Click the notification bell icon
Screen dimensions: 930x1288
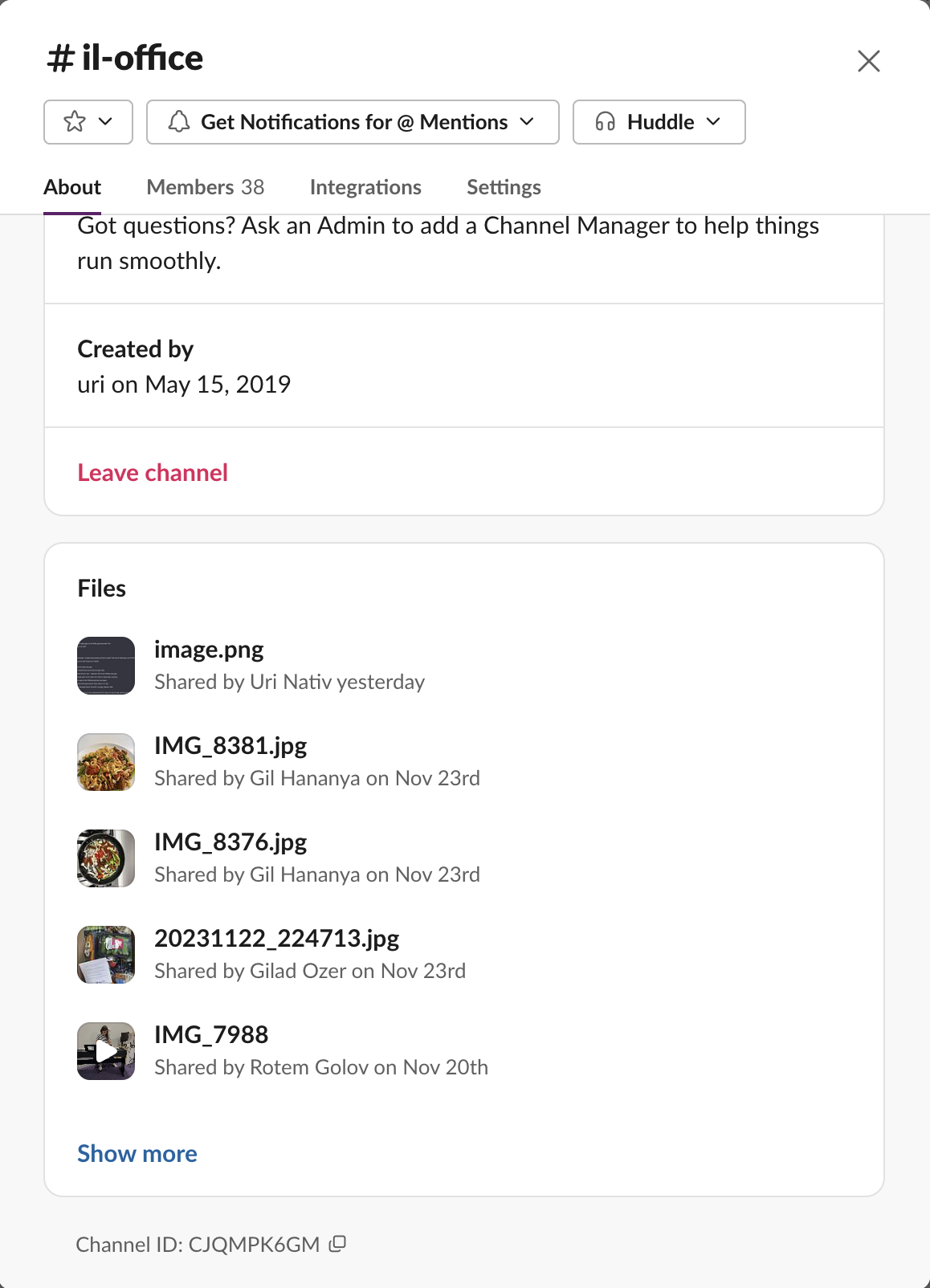[x=179, y=122]
